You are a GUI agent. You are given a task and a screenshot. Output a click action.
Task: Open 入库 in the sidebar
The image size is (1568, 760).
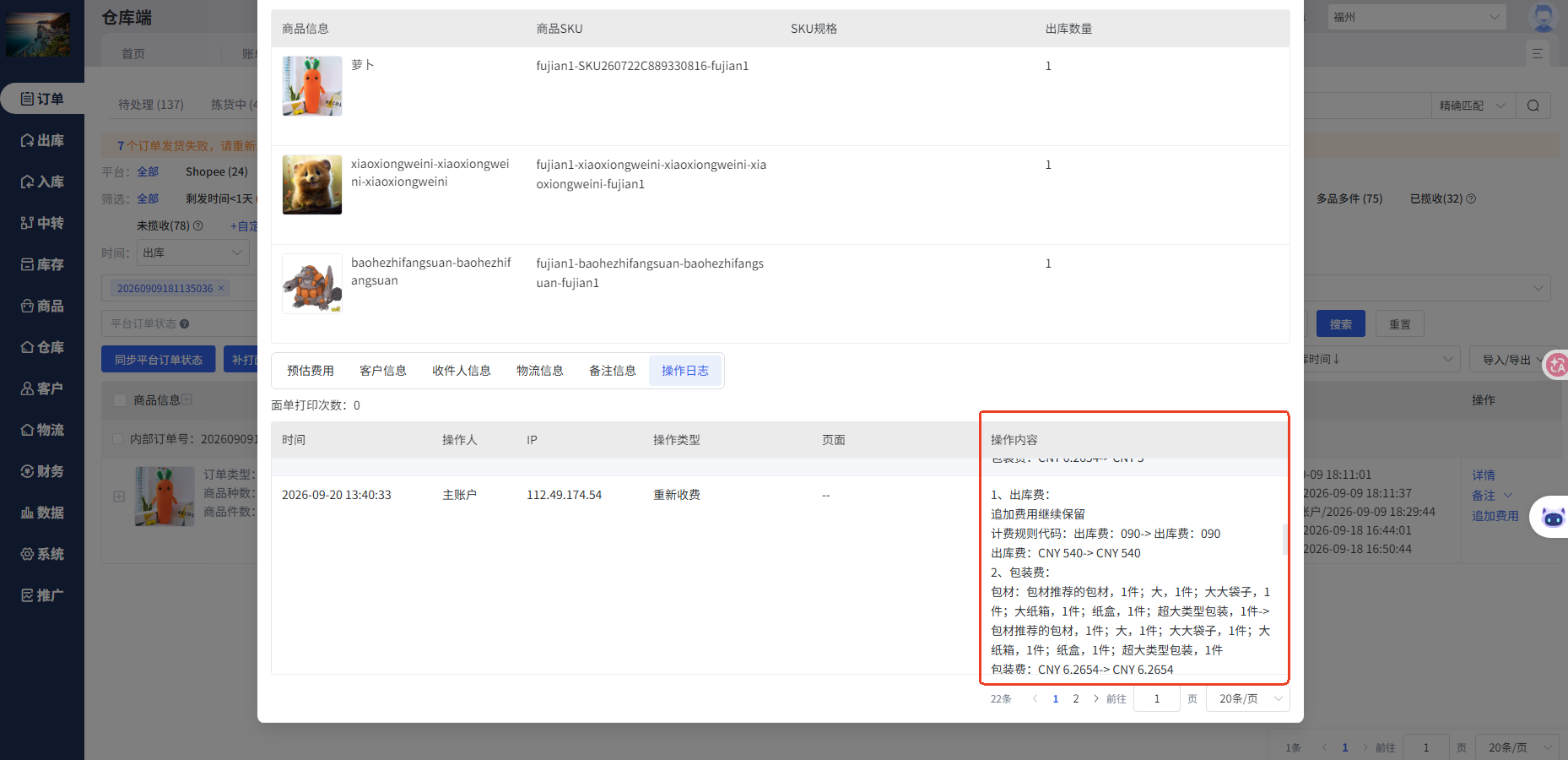pyautogui.click(x=42, y=182)
